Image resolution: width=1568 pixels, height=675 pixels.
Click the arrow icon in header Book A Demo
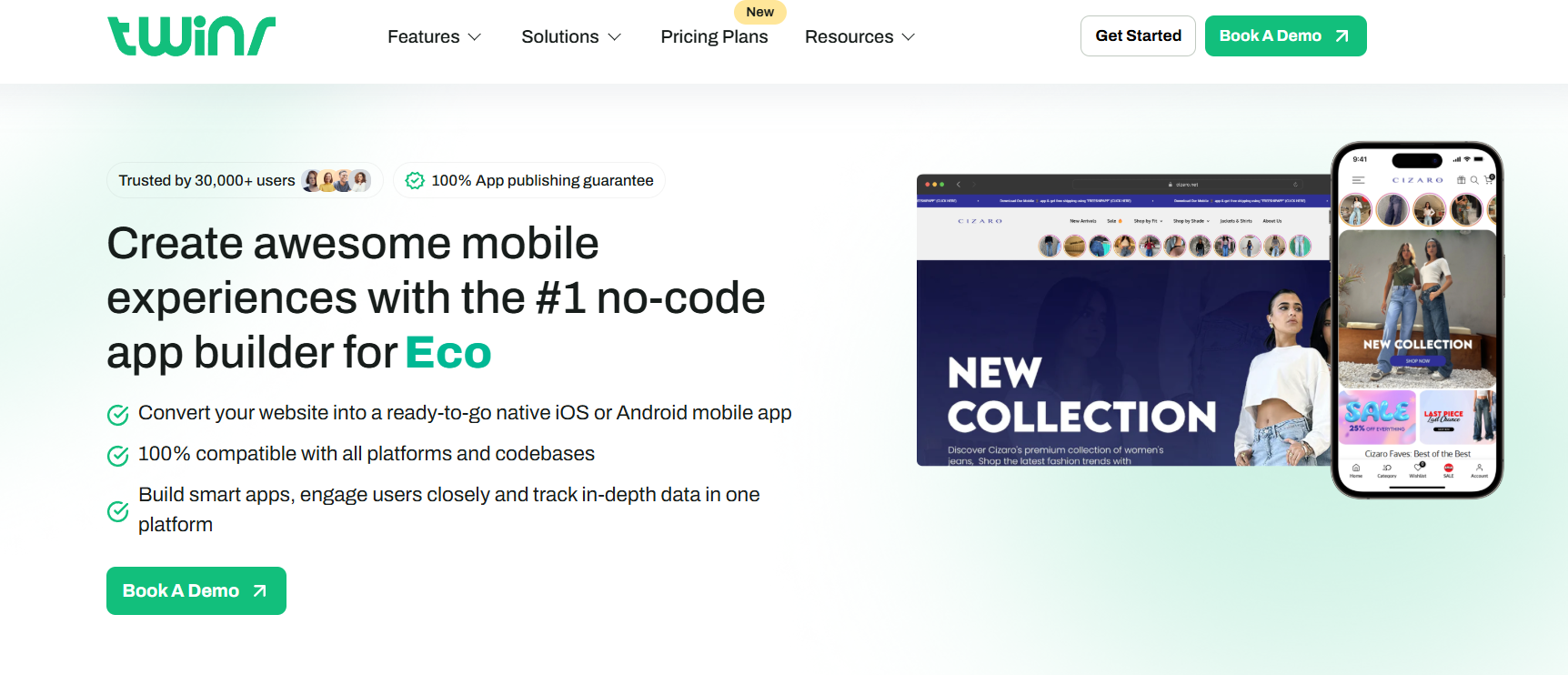pyautogui.click(x=1342, y=36)
